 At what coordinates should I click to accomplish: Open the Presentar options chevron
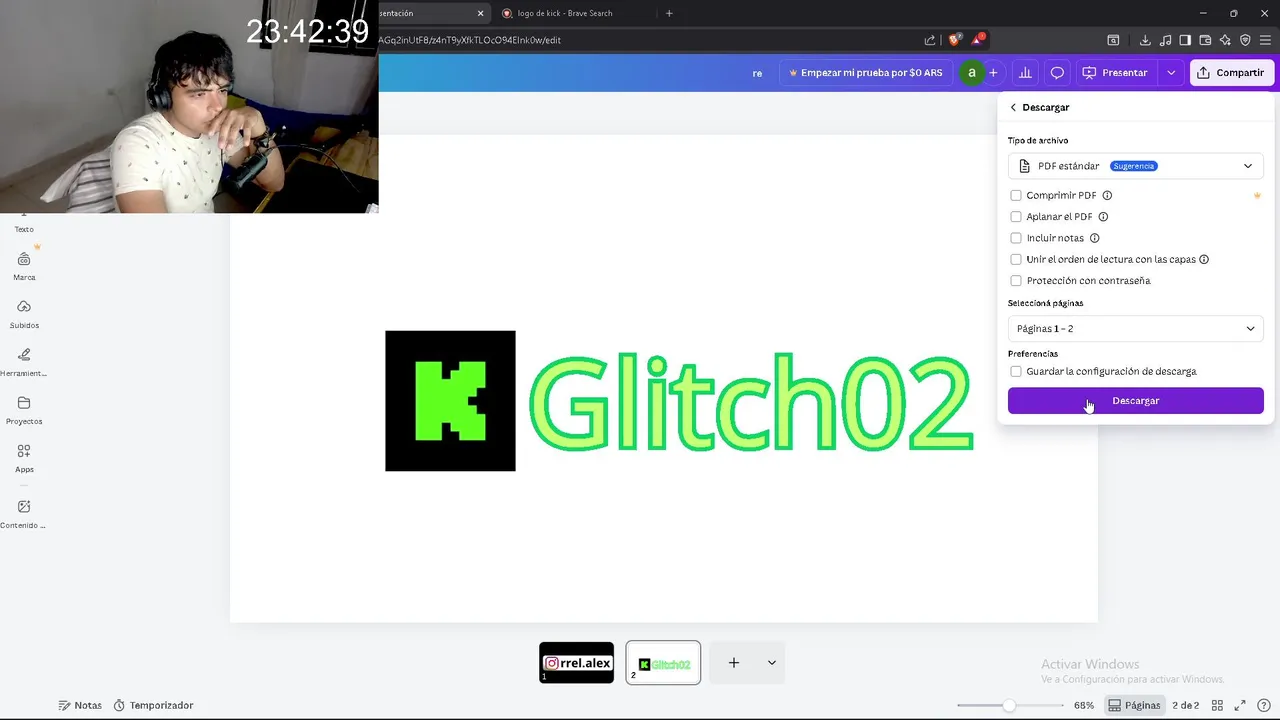[1171, 73]
